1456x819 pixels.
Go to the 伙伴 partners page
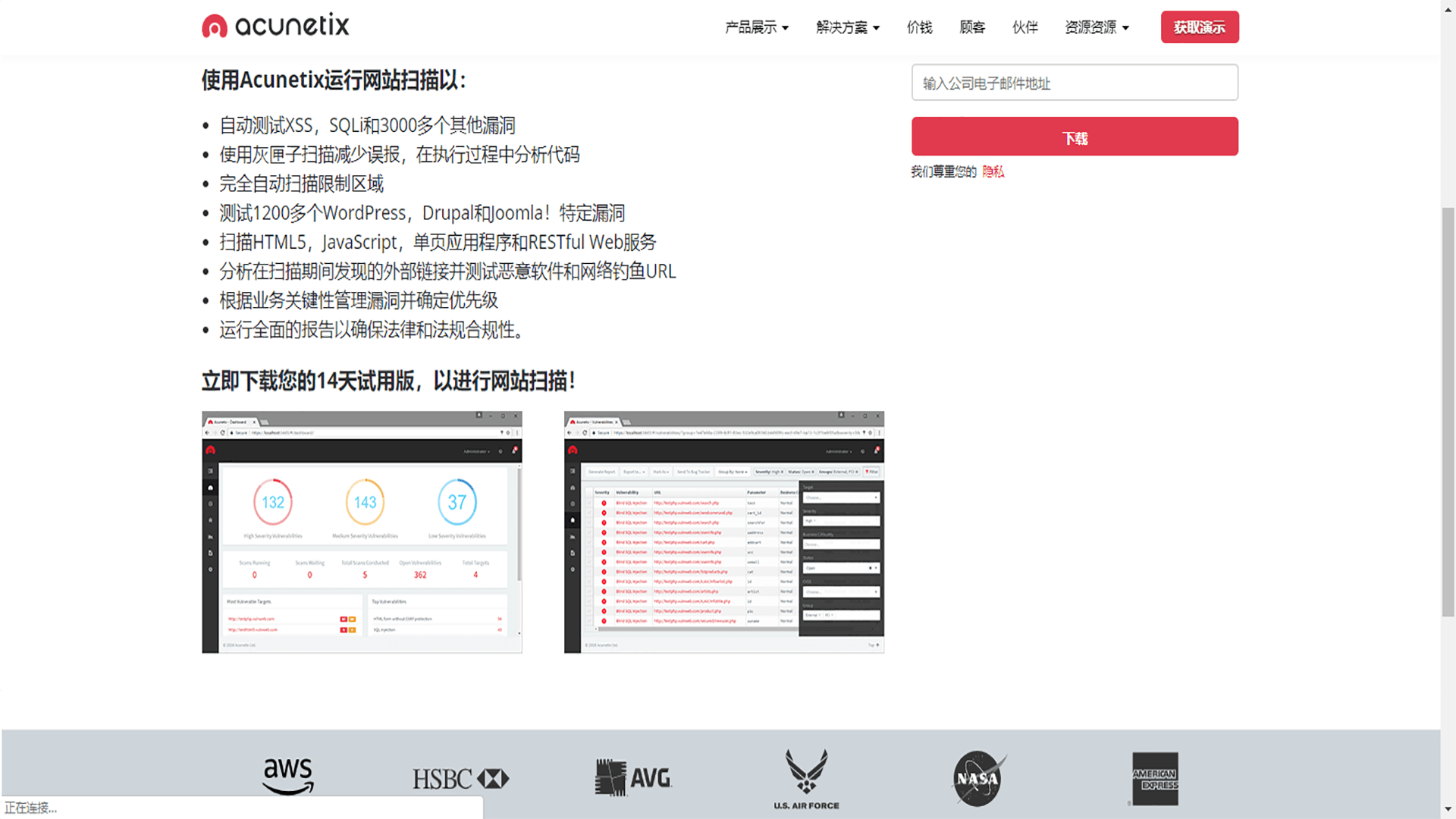pos(1025,27)
